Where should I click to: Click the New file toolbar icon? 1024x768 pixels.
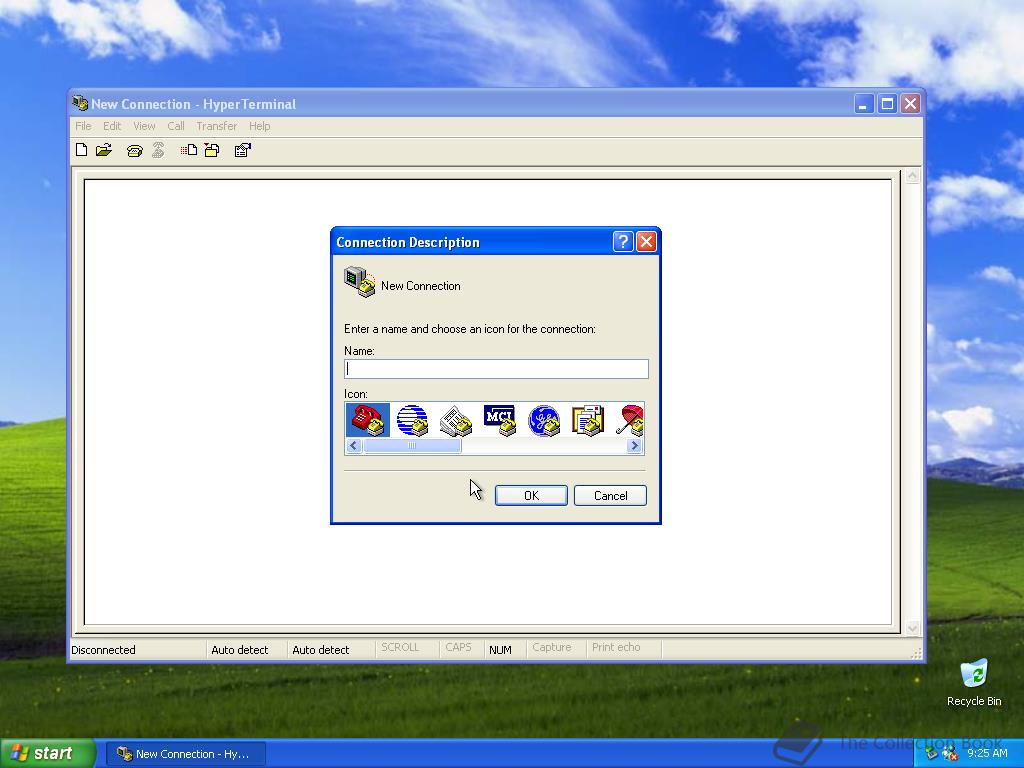[82, 150]
